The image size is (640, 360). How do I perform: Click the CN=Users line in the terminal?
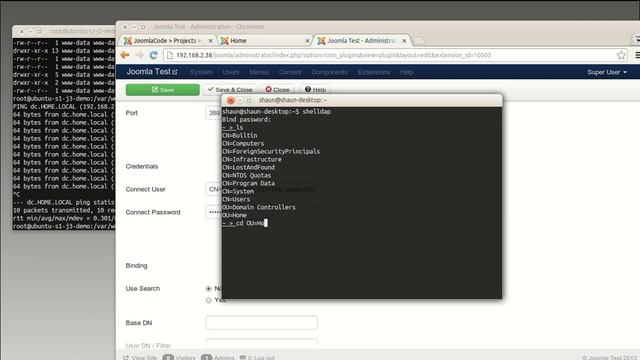[236, 199]
